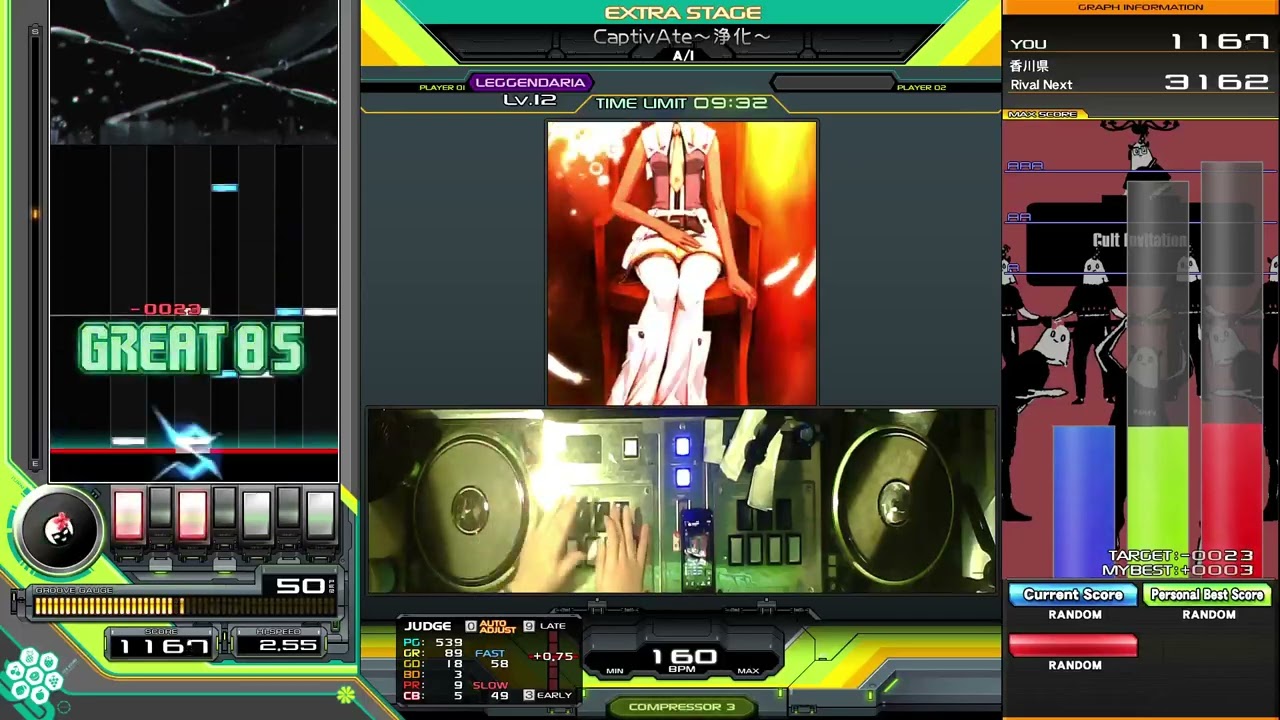1280x720 pixels.
Task: Click the 160 BPM display
Action: tap(685, 659)
